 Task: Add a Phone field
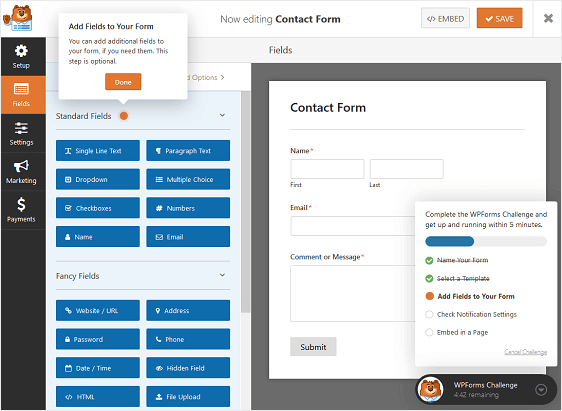[188, 339]
